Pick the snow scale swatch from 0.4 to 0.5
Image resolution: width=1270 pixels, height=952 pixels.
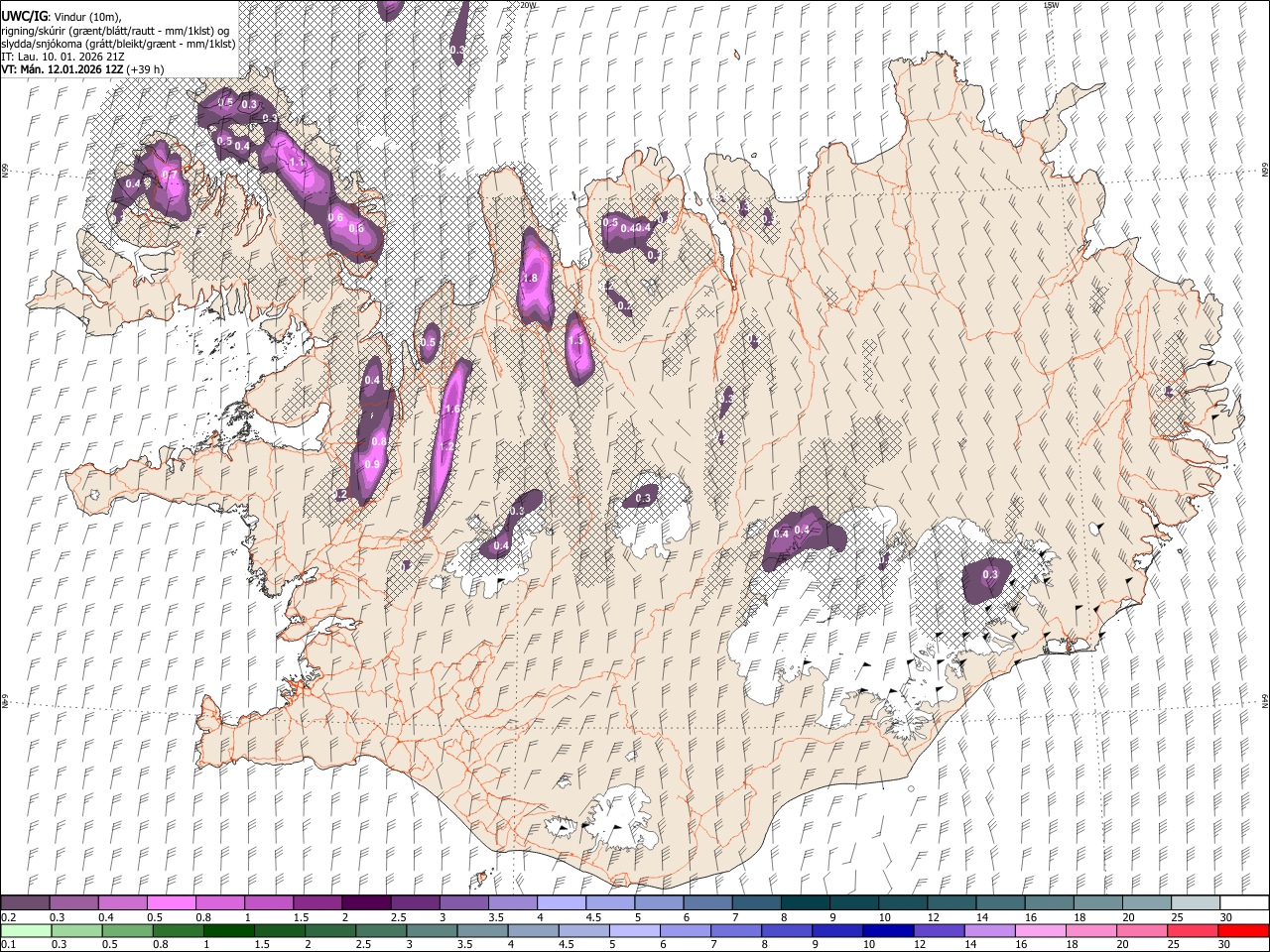(x=122, y=903)
